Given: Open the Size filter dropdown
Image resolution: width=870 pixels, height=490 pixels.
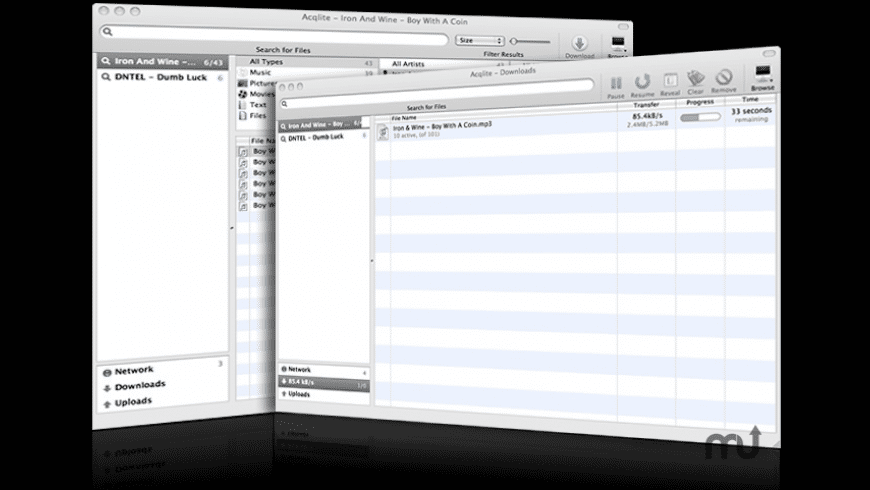Looking at the screenshot, I should pyautogui.click(x=480, y=41).
